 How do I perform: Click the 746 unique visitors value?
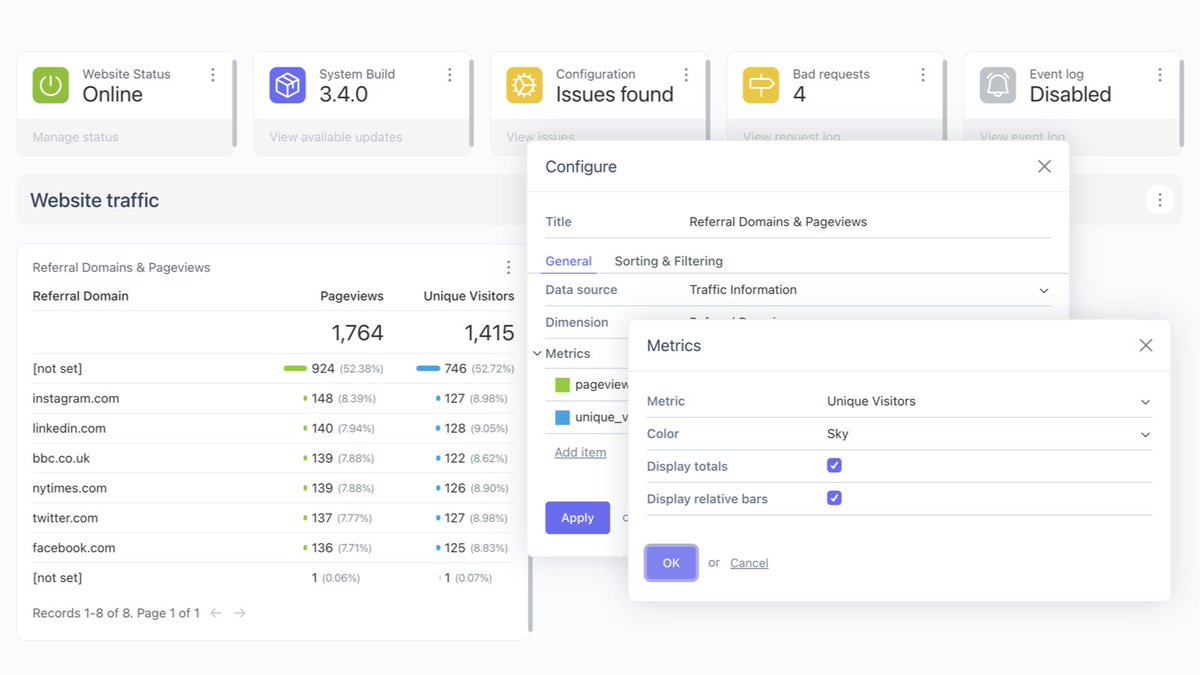(x=455, y=369)
